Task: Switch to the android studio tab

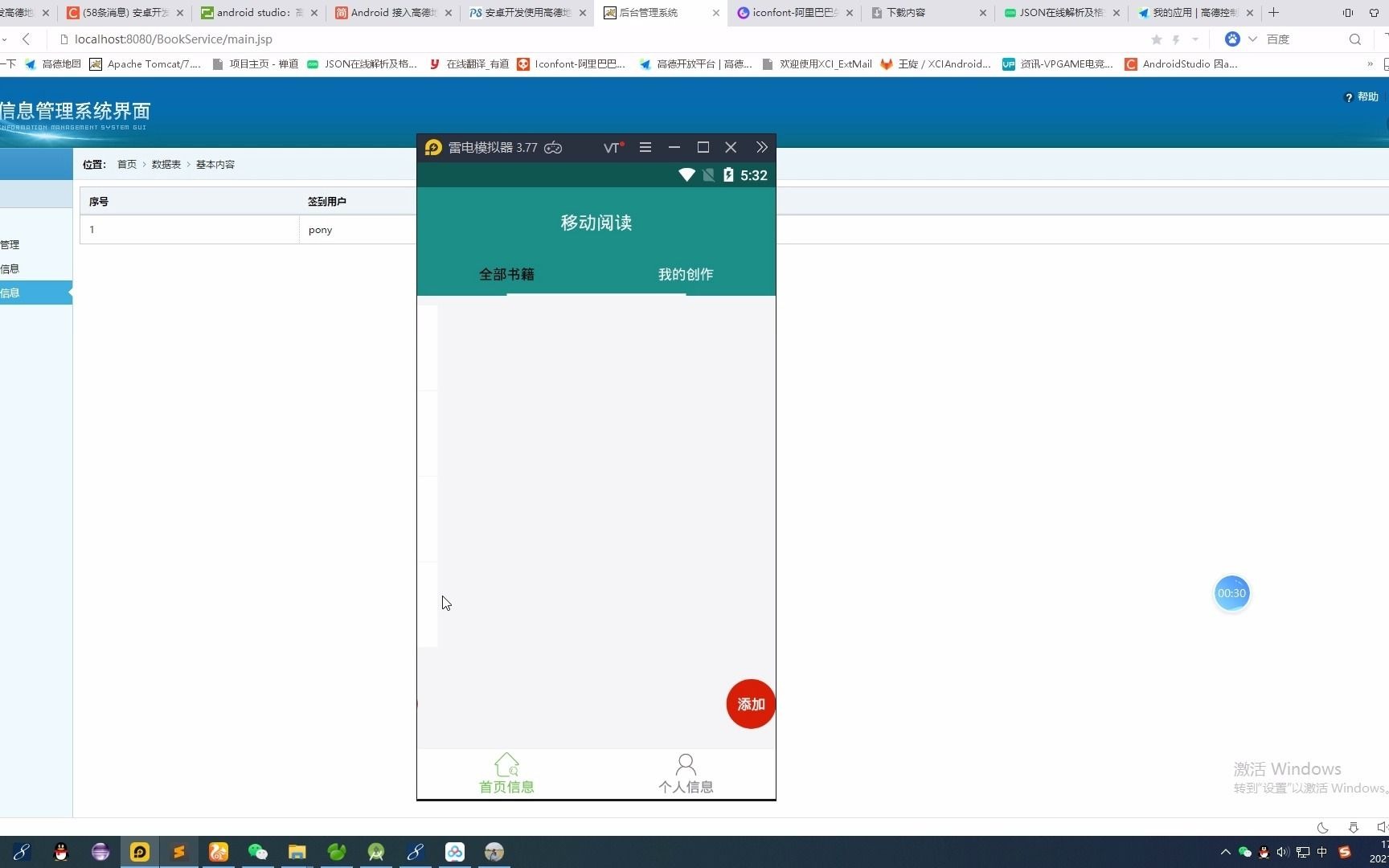Action: pyautogui.click(x=259, y=12)
